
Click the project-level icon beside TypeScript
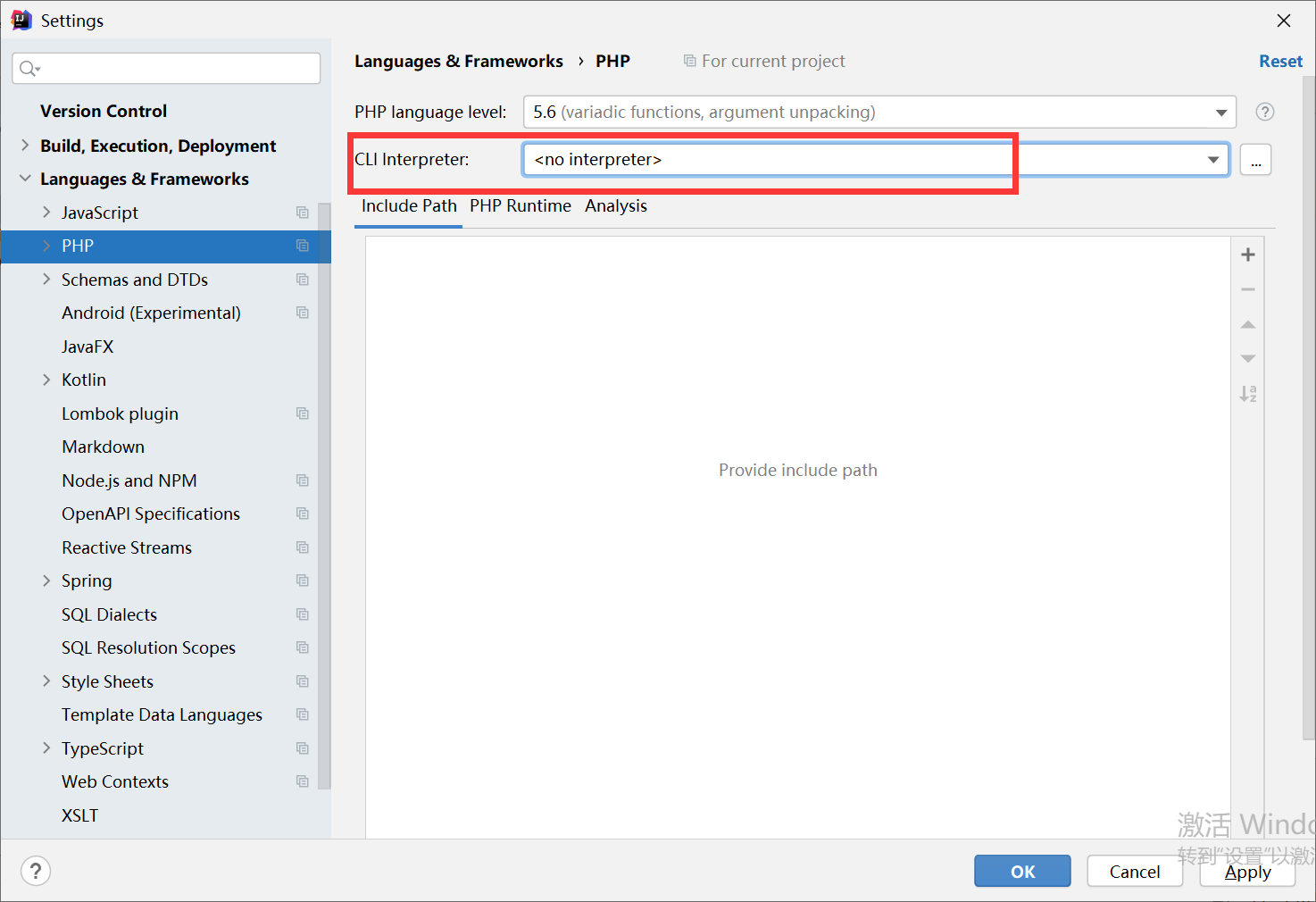point(303,748)
